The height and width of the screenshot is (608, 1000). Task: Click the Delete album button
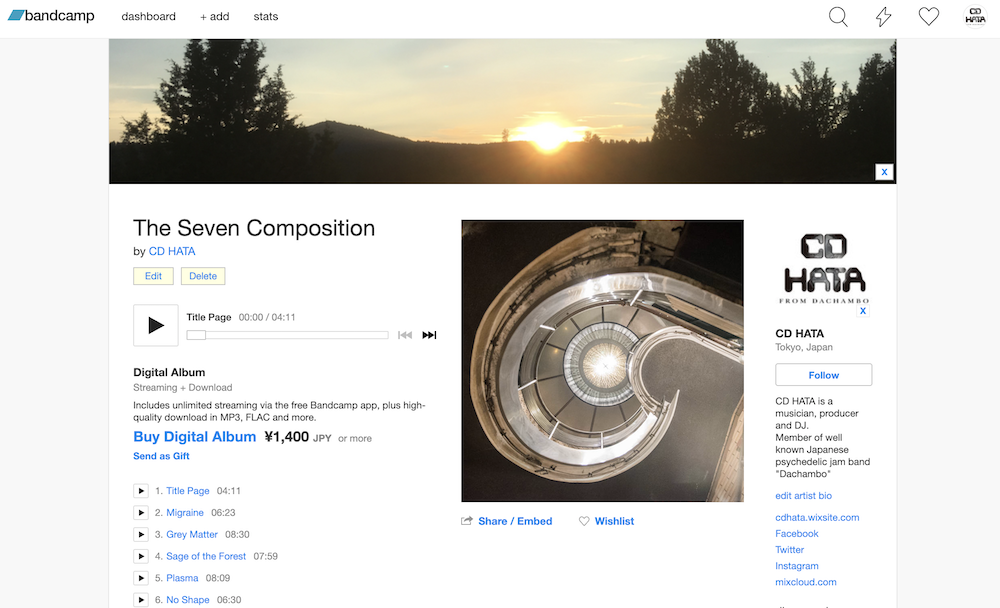tap(203, 276)
